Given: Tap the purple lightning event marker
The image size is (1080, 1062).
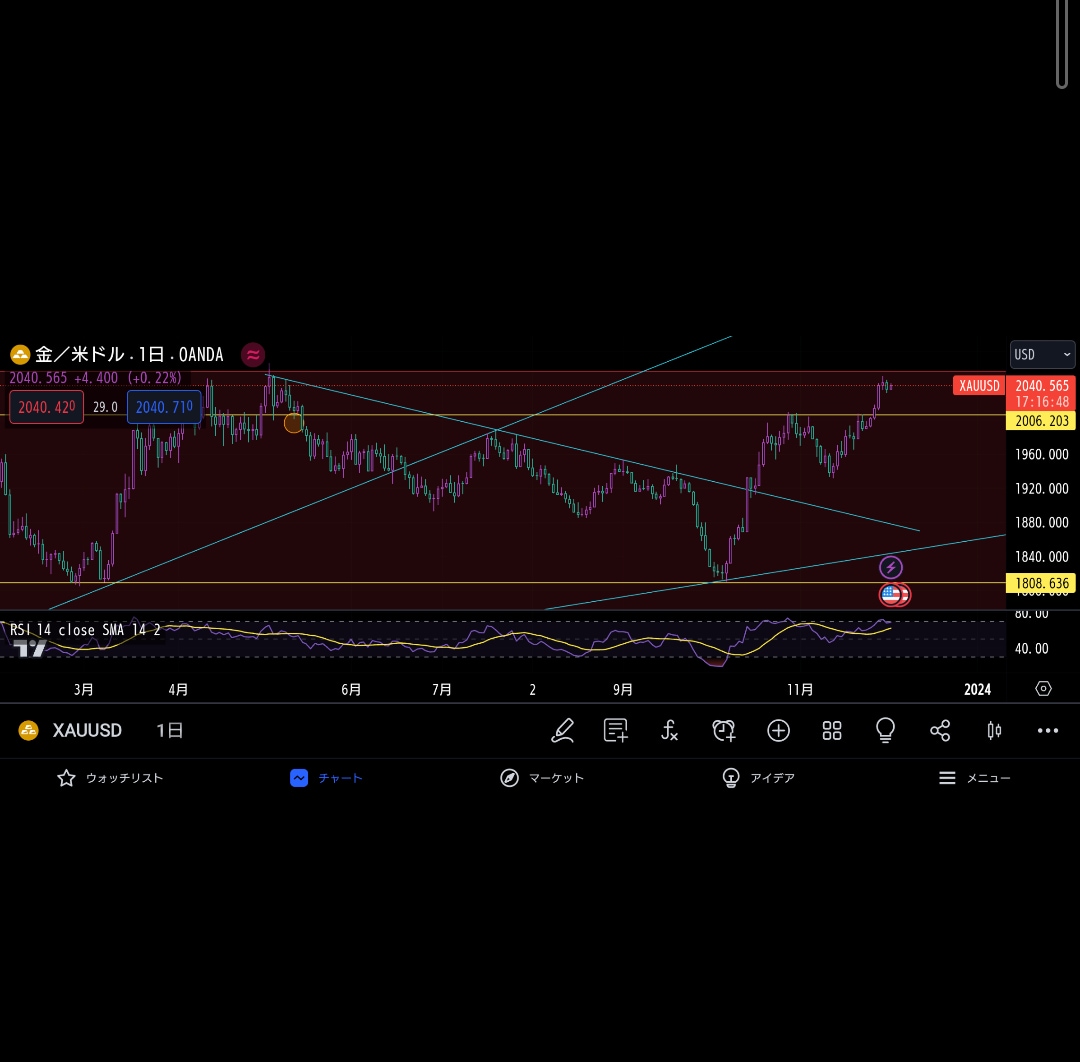Looking at the screenshot, I should click(891, 568).
